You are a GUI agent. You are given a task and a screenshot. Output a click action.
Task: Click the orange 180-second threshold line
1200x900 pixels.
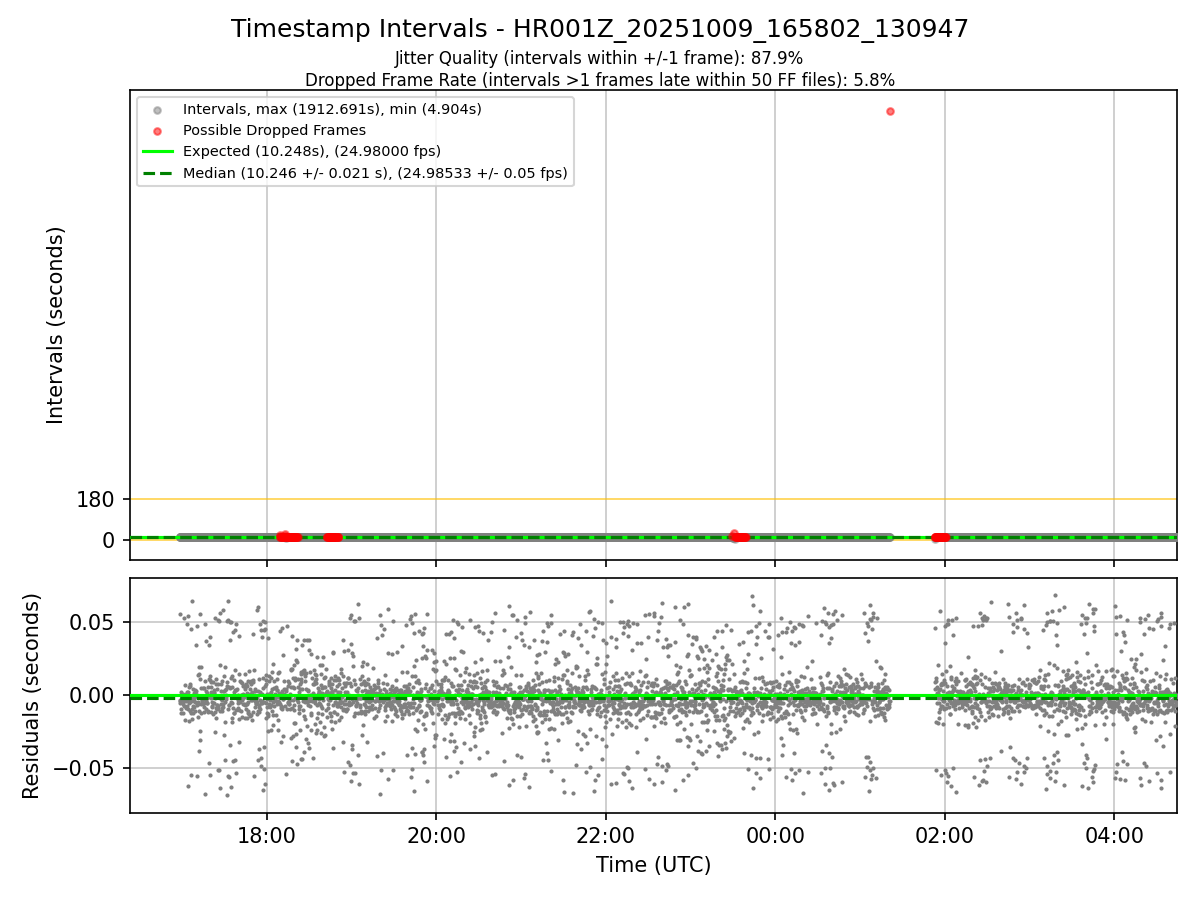653,499
